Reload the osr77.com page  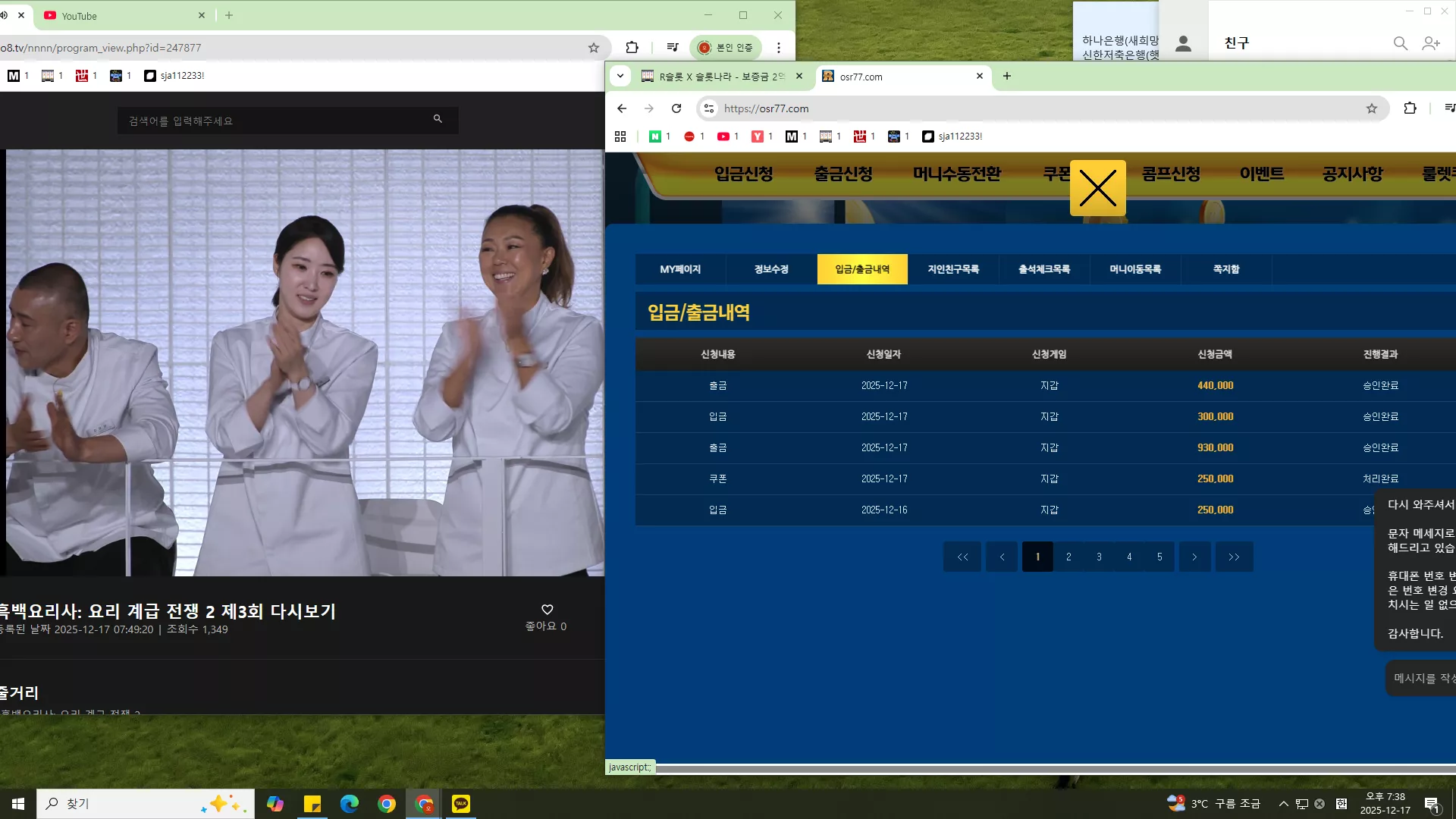pyautogui.click(x=676, y=108)
